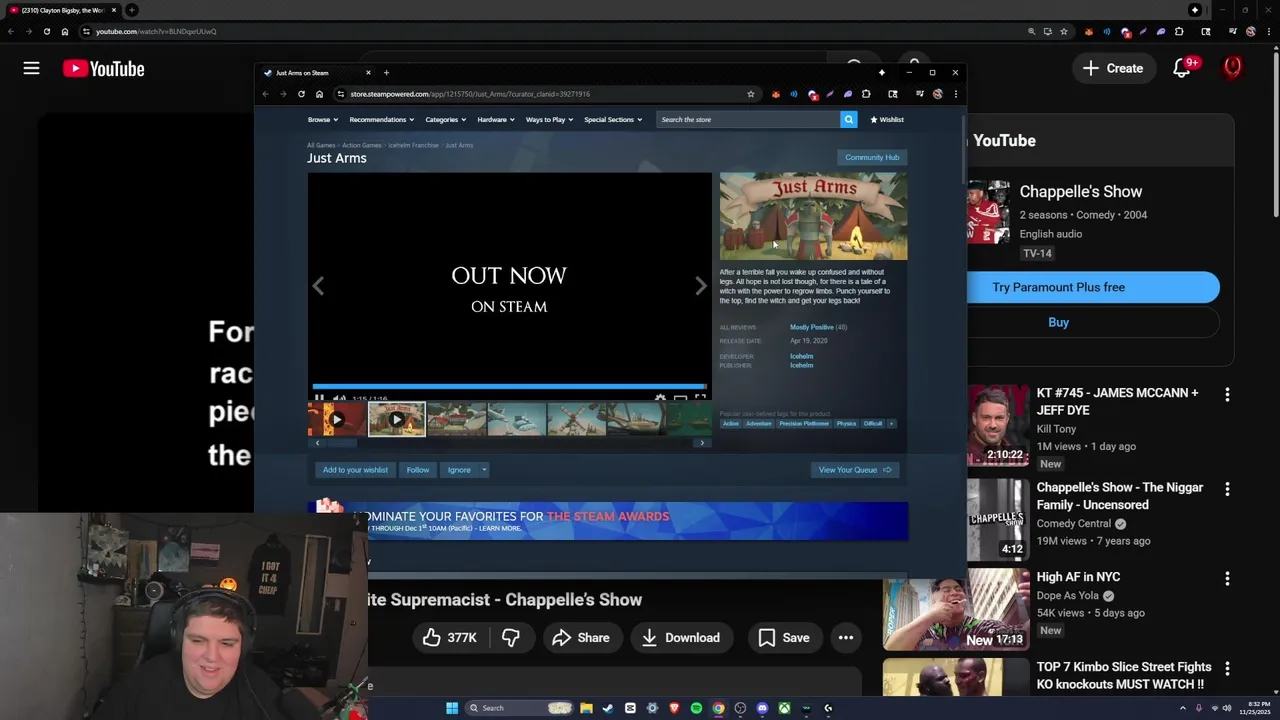Open options for High AF in NYC video
1280x720 pixels.
1227,579
